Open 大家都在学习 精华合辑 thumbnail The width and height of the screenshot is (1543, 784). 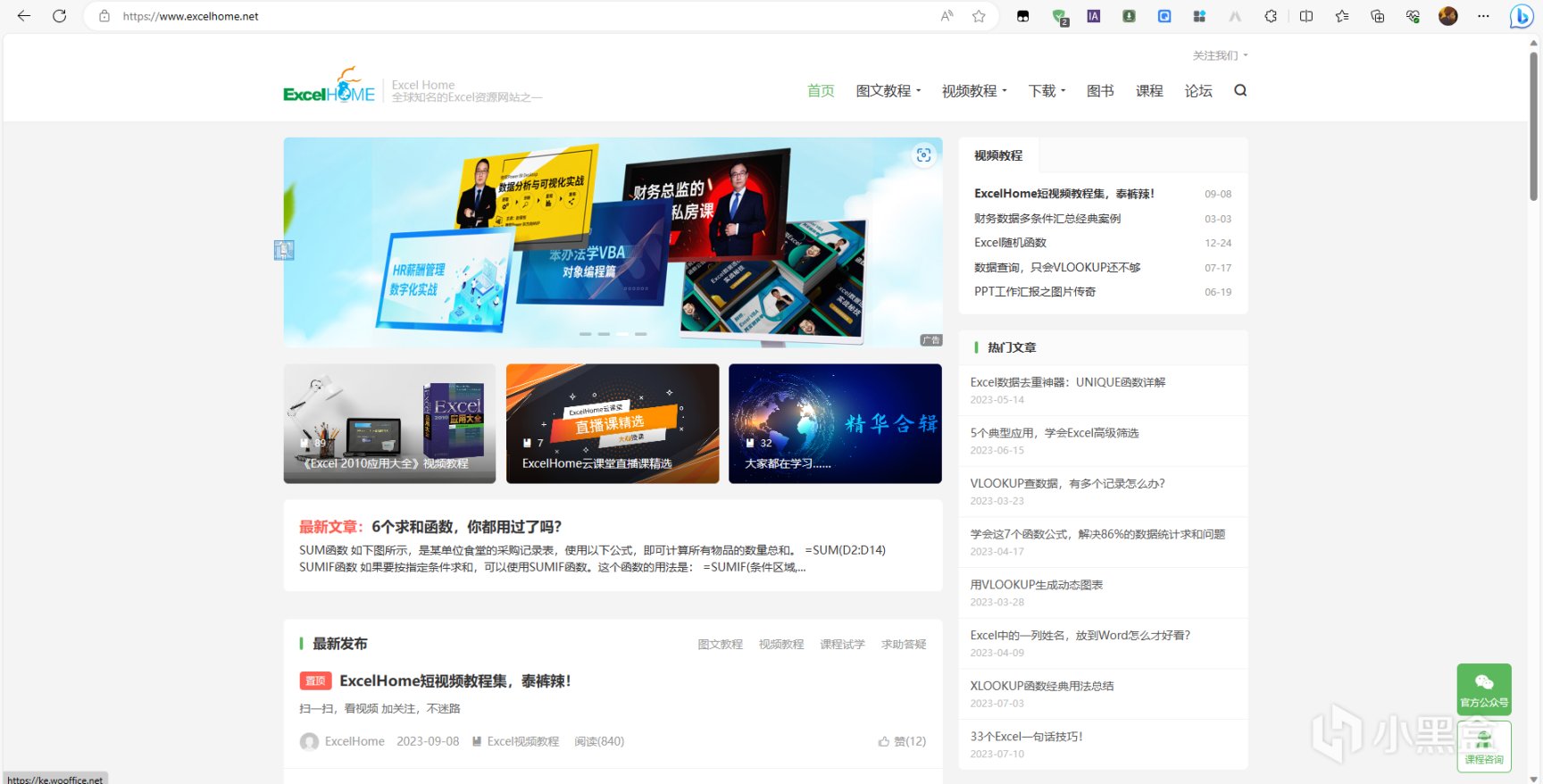(835, 423)
